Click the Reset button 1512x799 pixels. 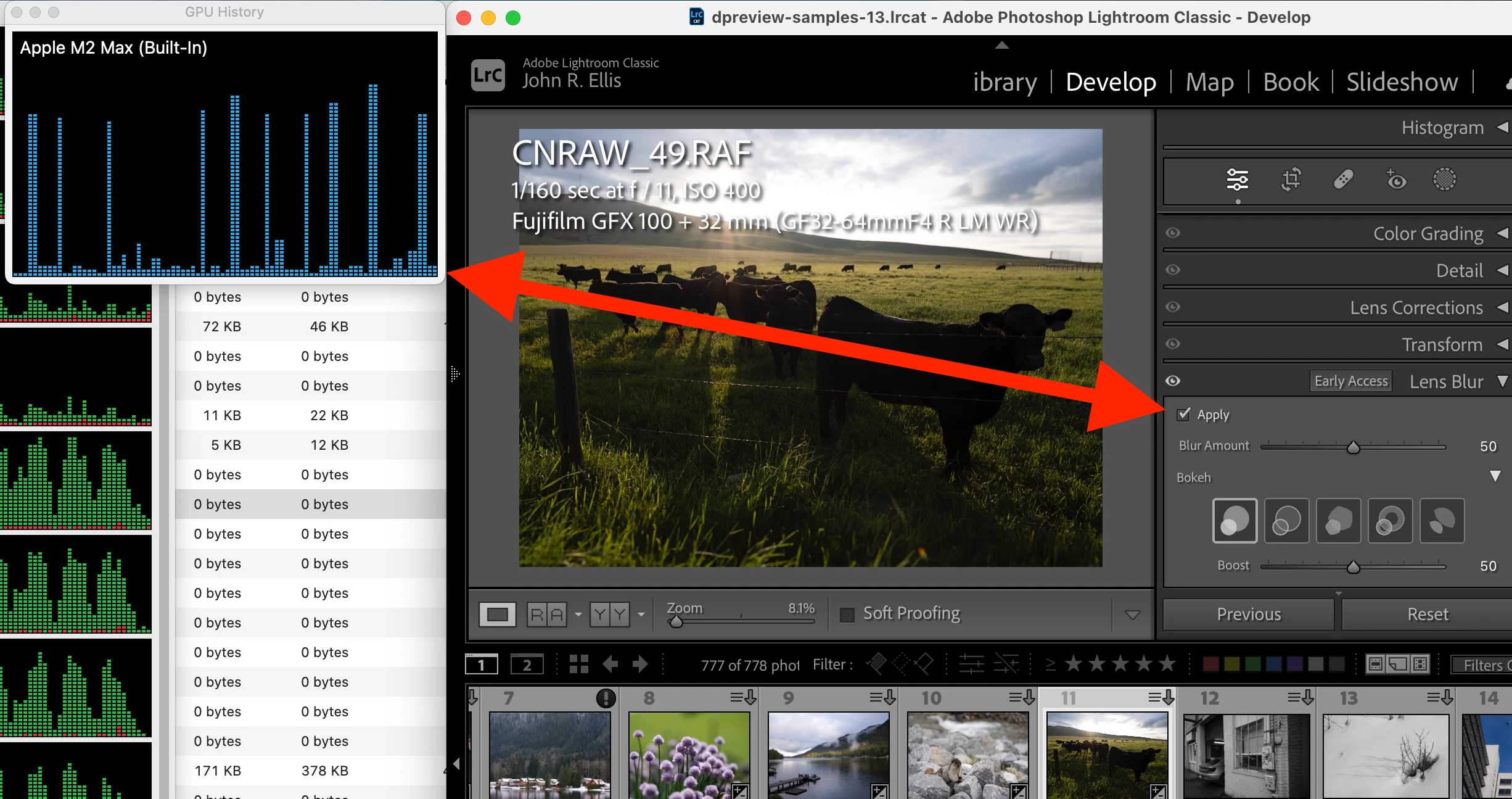[1427, 615]
